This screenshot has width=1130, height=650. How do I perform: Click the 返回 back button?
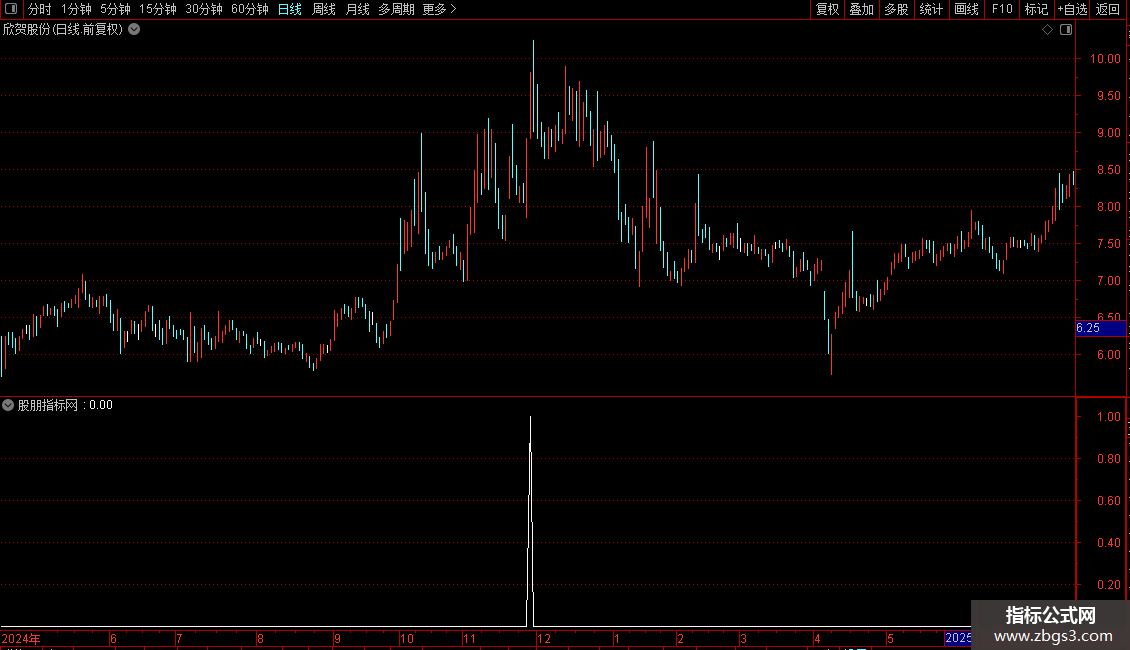pos(1108,9)
